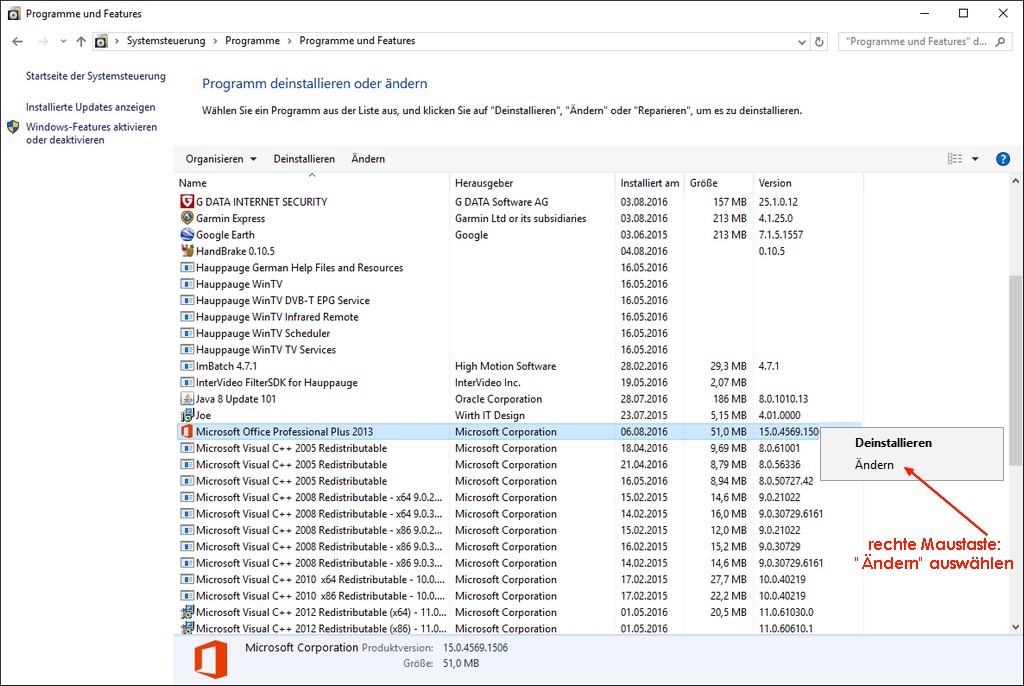Sort by the Version column header
The height and width of the screenshot is (686, 1024).
(x=808, y=183)
